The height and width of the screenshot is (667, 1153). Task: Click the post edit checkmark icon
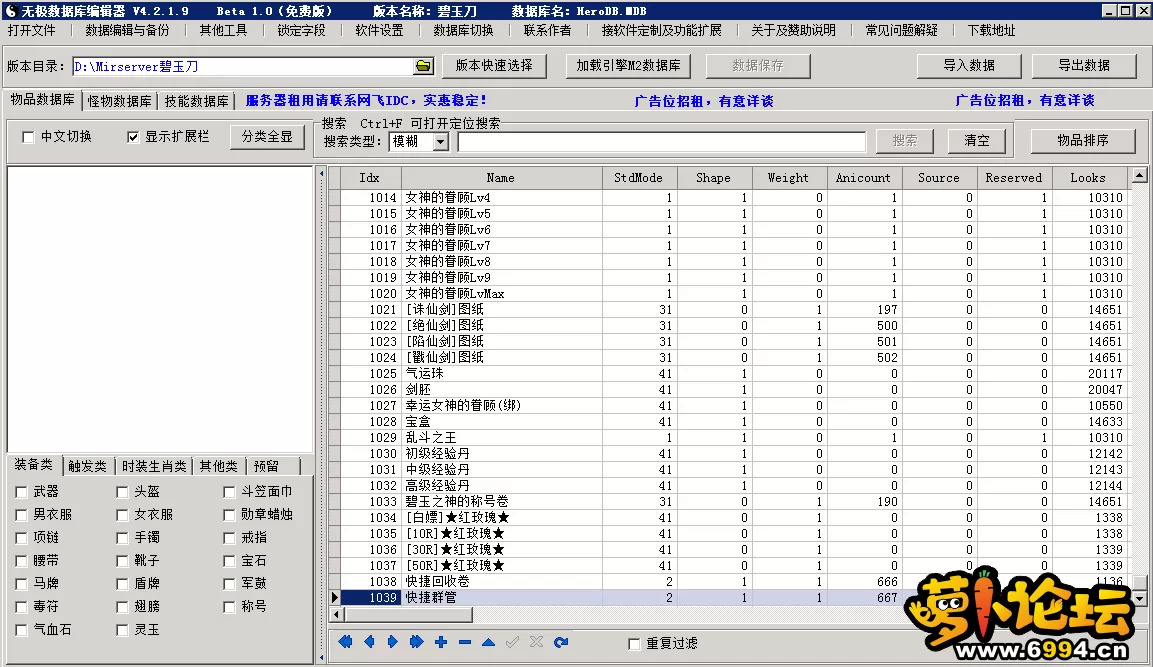point(513,642)
